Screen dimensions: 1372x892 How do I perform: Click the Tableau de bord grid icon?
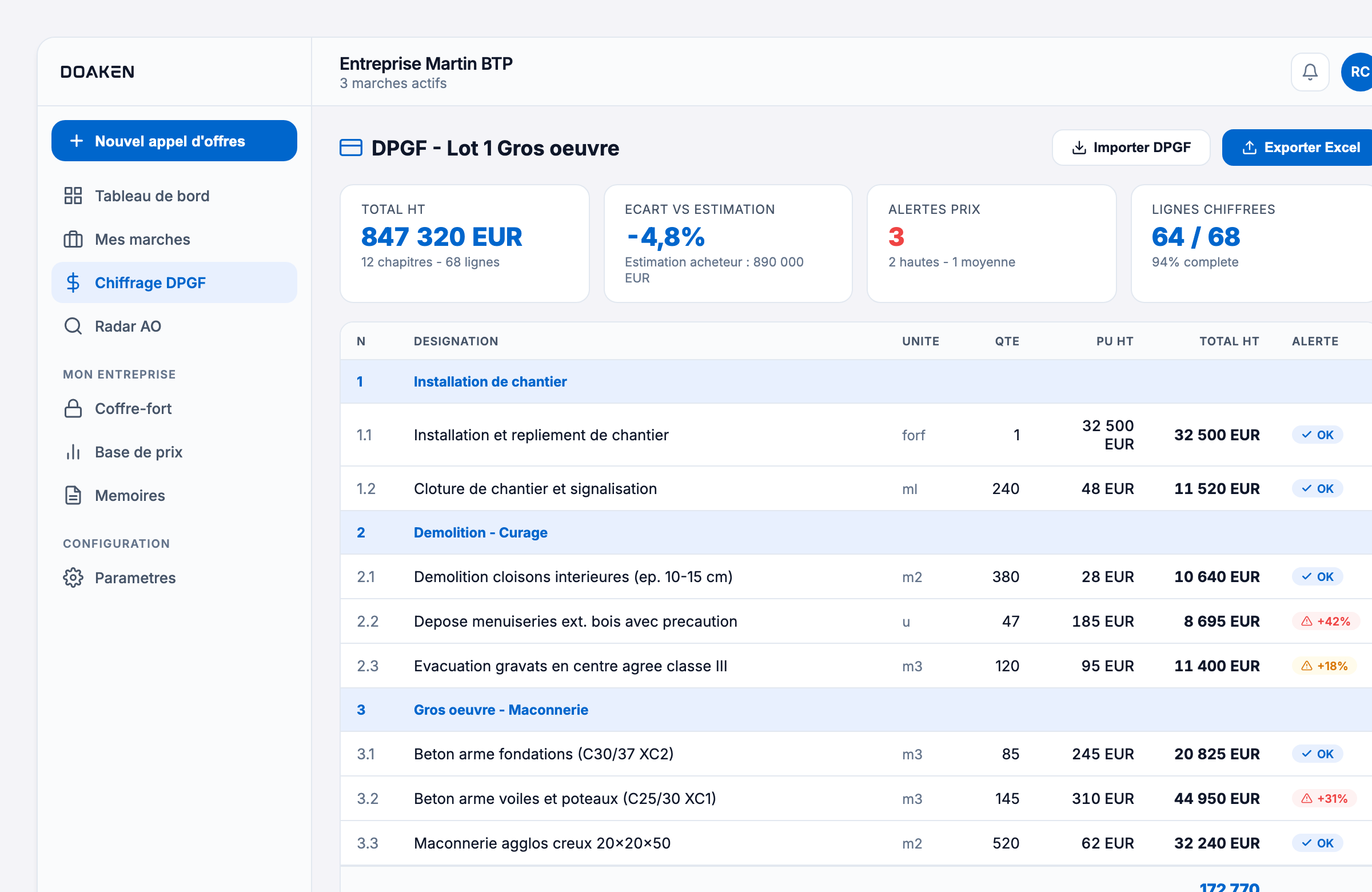(x=73, y=196)
